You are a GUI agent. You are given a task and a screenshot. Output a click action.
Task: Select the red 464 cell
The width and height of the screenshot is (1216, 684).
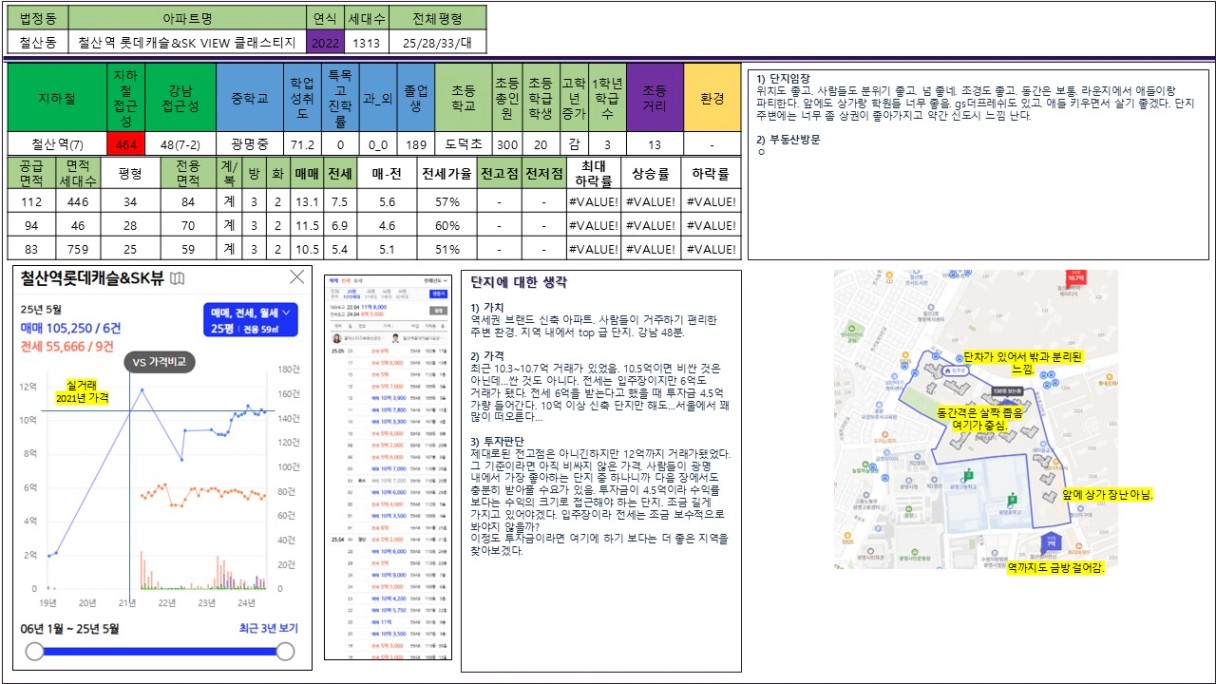126,145
